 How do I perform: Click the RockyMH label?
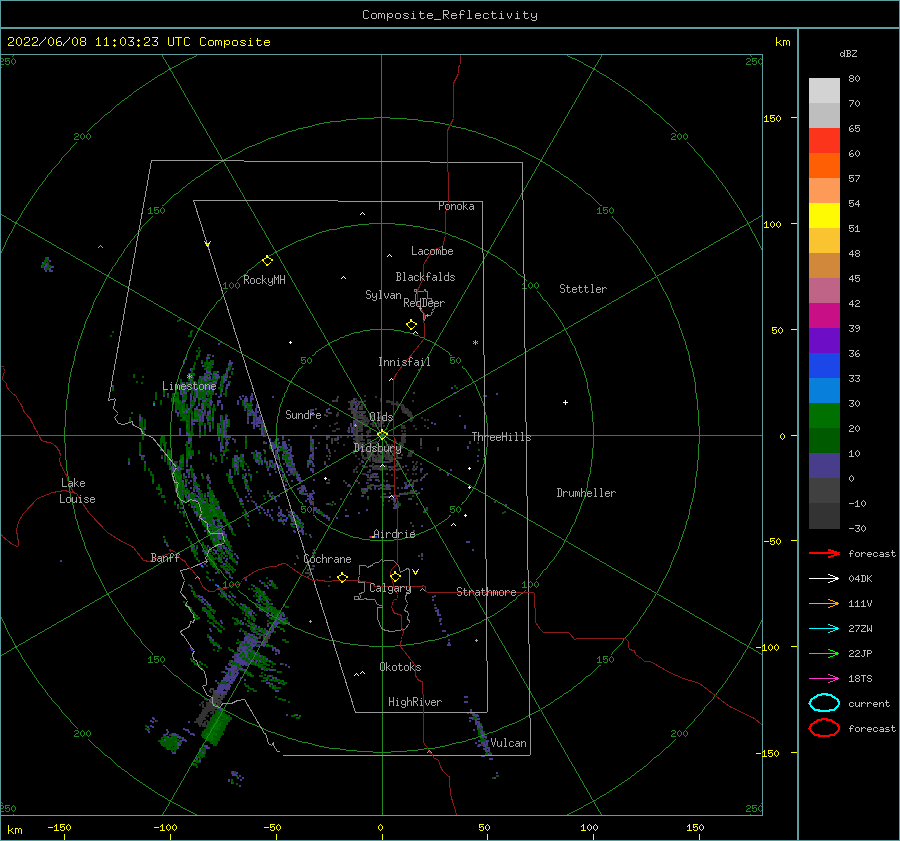(264, 280)
